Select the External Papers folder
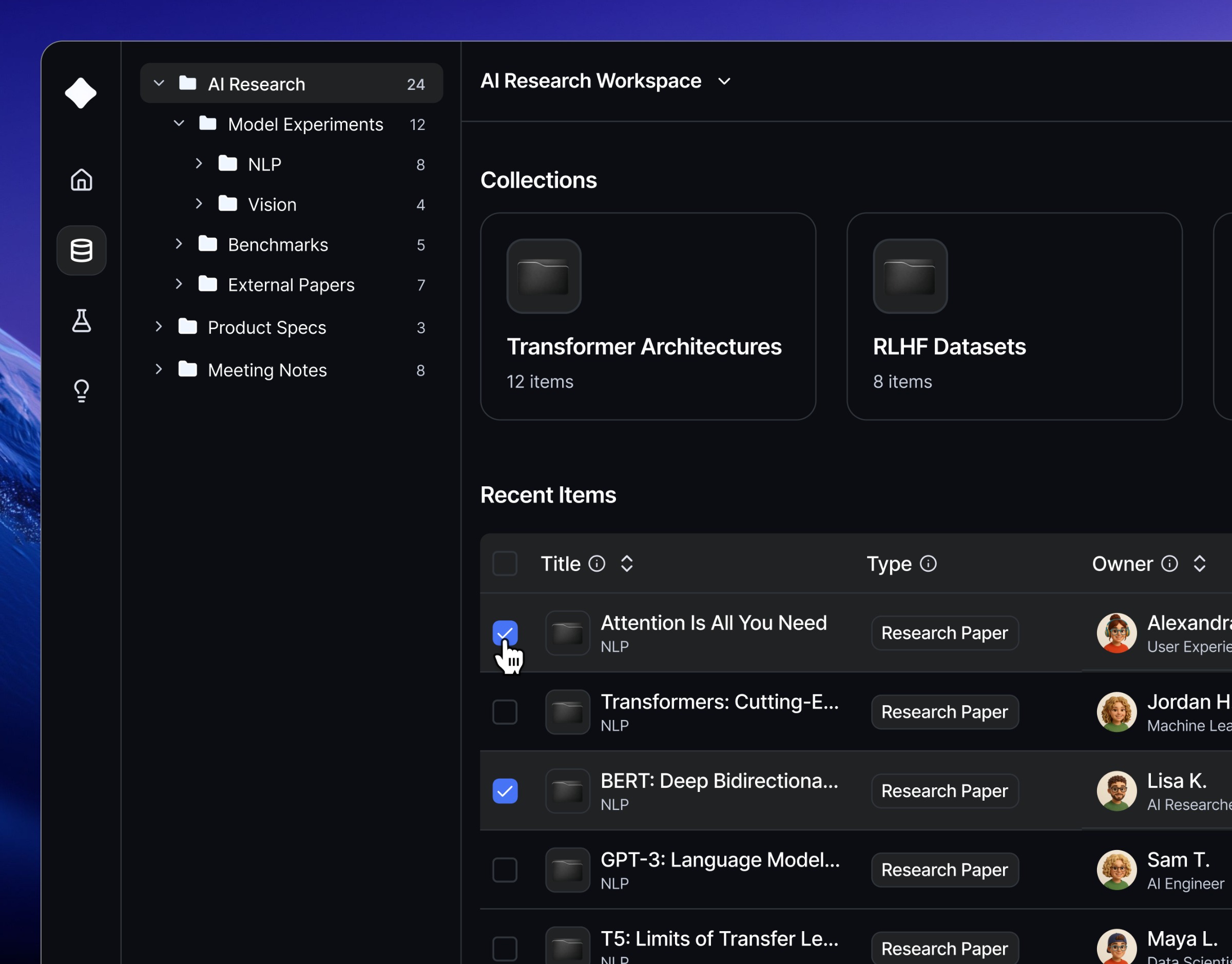The image size is (1232, 964). (291, 285)
